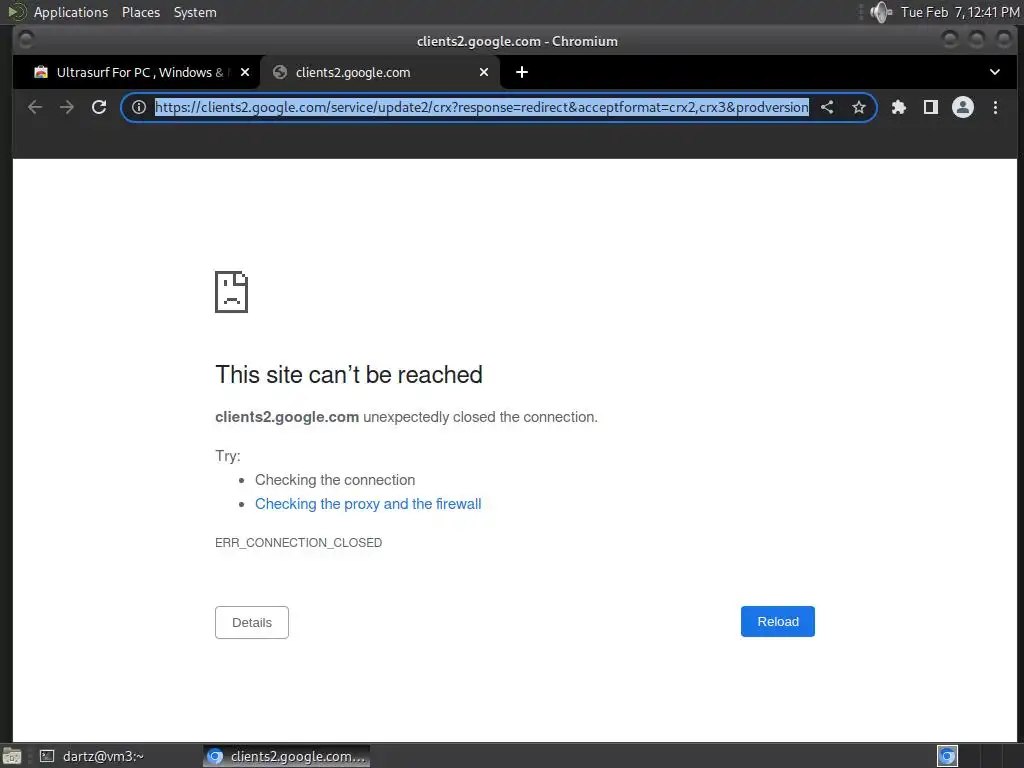Open Checking the proxy and firewall link
The image size is (1024, 768).
[x=368, y=504]
